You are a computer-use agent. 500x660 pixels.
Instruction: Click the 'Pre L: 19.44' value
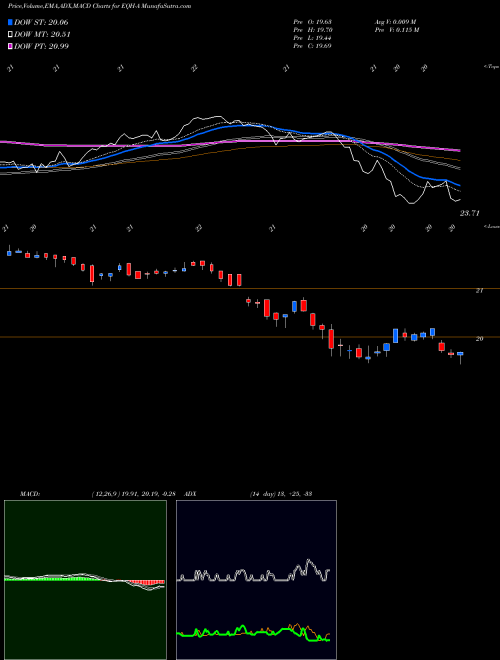[313, 38]
